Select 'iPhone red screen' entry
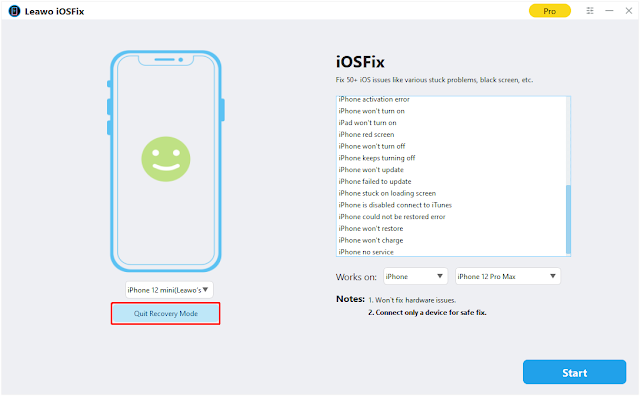Viewport: 640px width, 396px height. click(x=366, y=135)
